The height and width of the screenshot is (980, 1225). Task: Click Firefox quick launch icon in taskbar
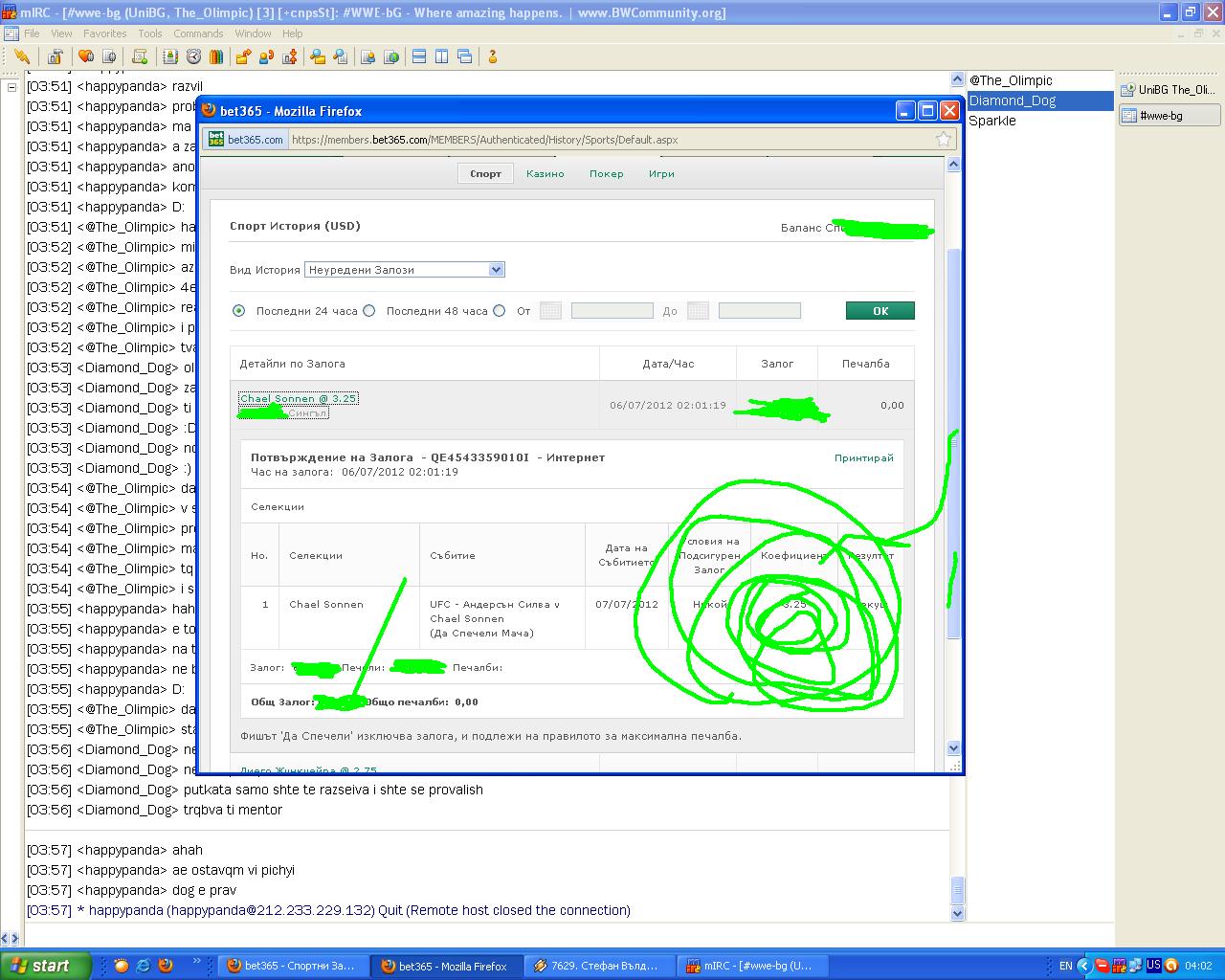(x=165, y=966)
